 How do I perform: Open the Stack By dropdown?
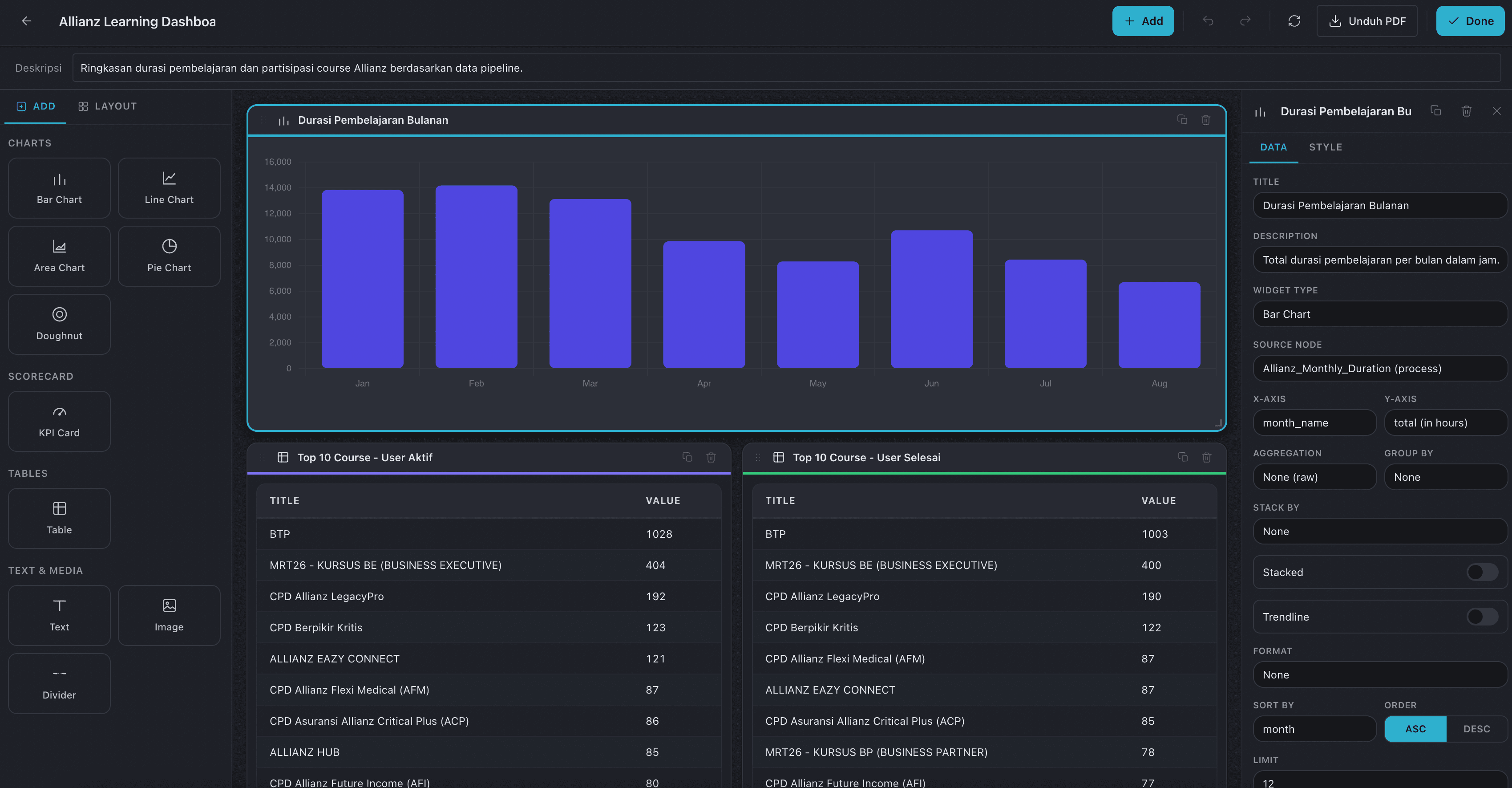click(x=1380, y=532)
